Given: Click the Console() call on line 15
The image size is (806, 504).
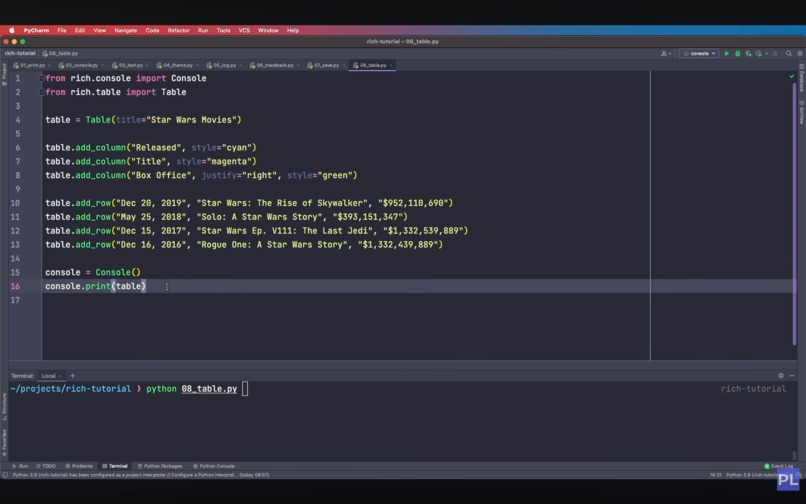Looking at the screenshot, I should pyautogui.click(x=118, y=273).
